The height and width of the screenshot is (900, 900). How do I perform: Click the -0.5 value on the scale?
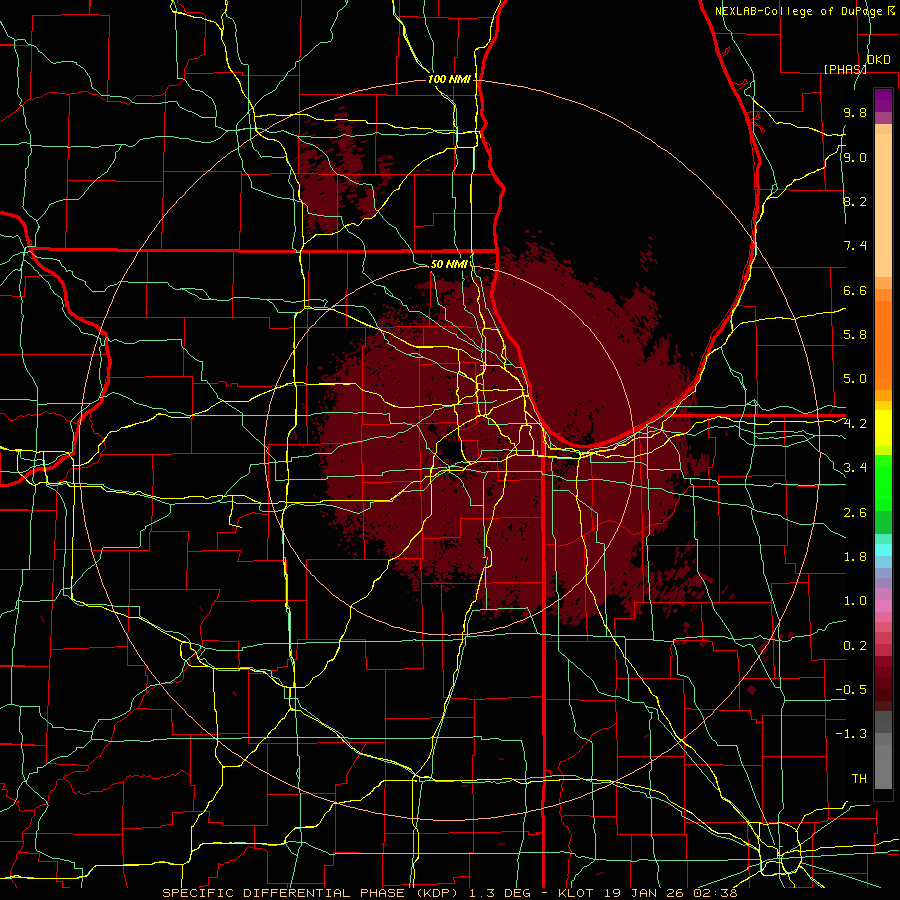pos(851,690)
